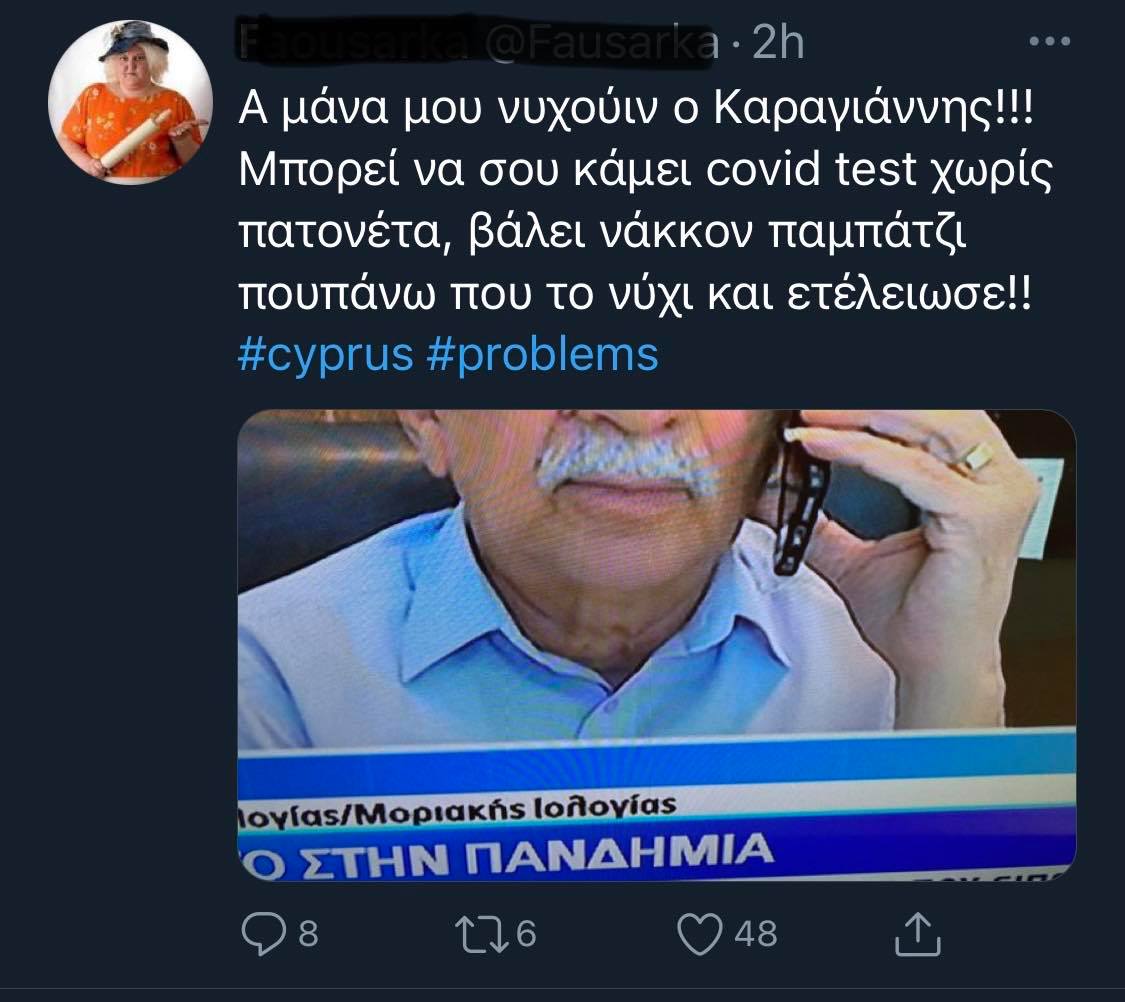Select the tweet text mentioning Καραγιάννης

tap(646, 201)
